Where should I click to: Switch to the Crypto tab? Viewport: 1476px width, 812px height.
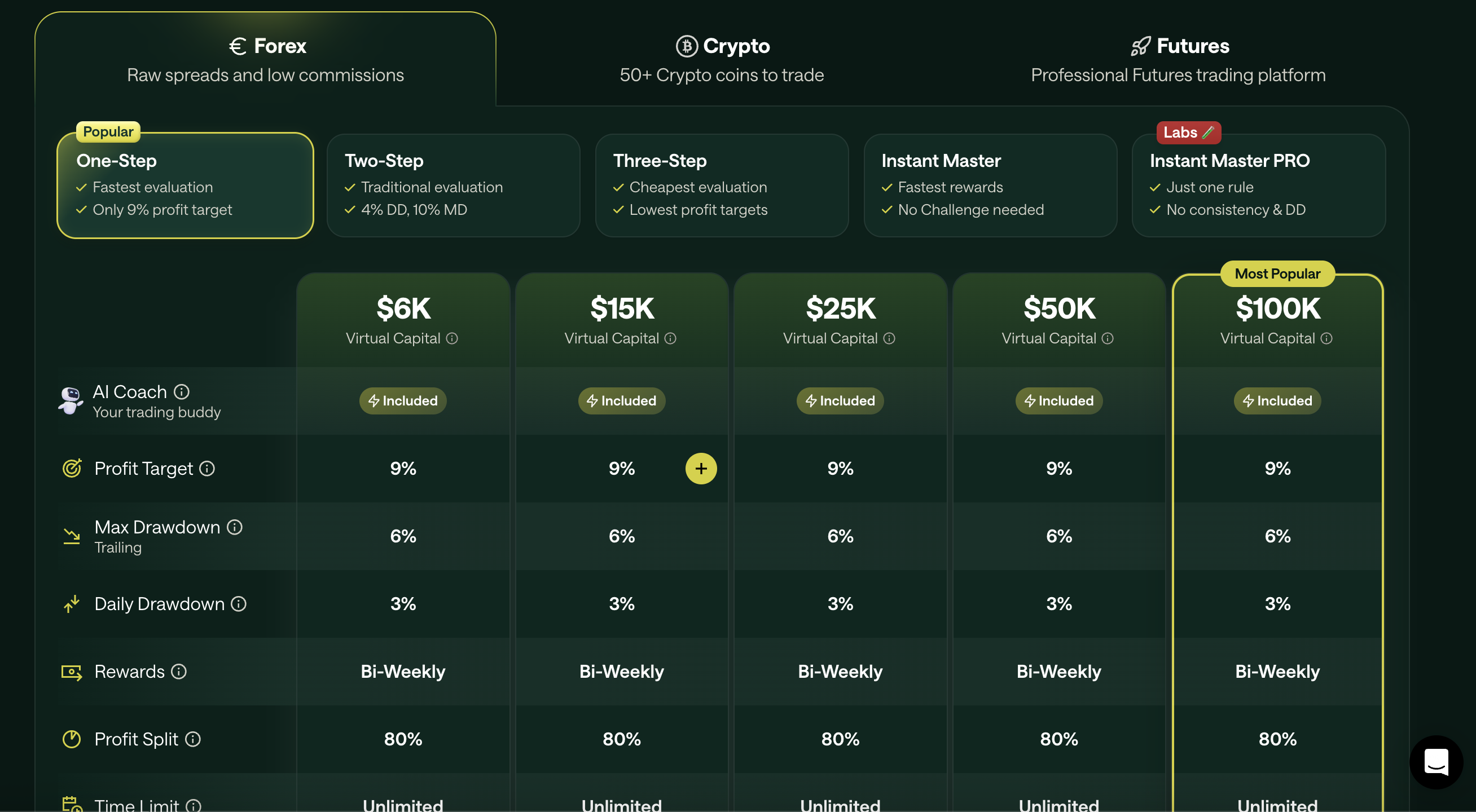coord(722,59)
